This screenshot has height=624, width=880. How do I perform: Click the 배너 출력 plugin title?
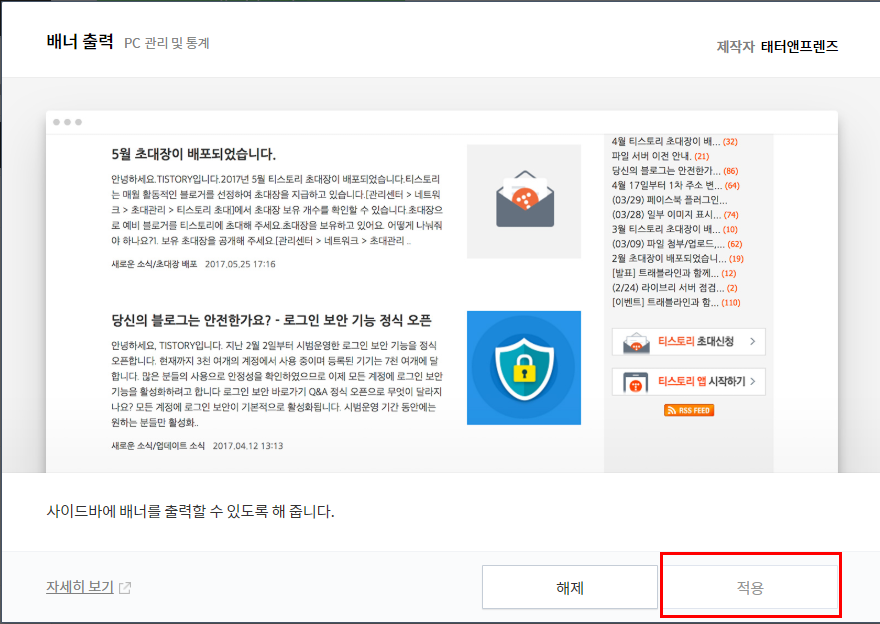click(80, 42)
